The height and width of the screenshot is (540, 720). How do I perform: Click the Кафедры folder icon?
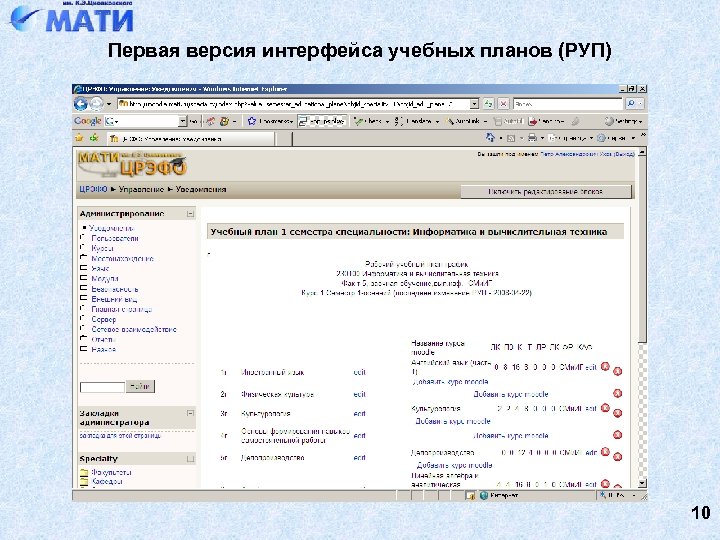click(x=84, y=482)
